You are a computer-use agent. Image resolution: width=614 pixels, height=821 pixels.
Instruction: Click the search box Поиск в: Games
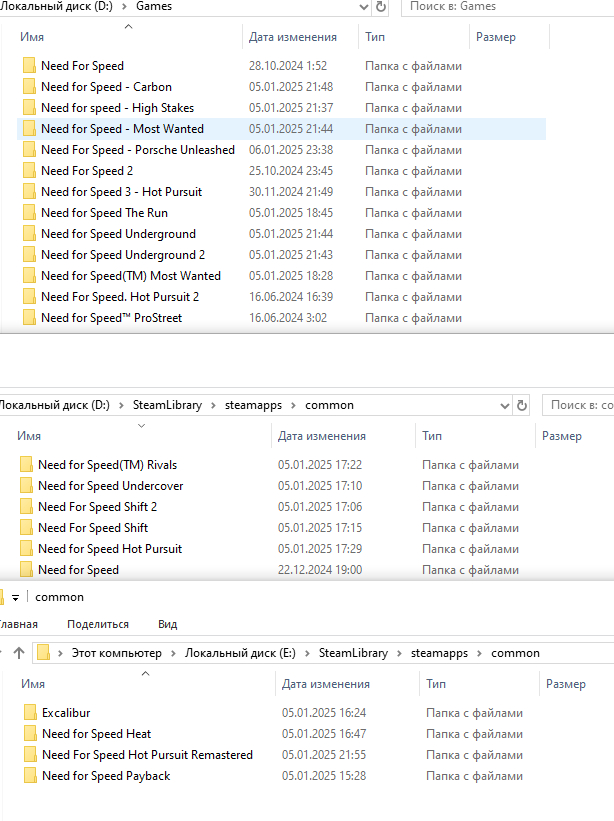click(x=508, y=7)
